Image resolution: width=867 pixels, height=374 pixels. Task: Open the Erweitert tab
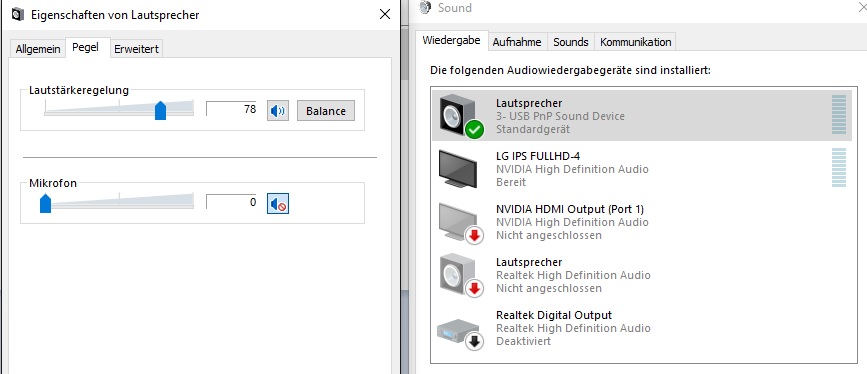click(136, 49)
